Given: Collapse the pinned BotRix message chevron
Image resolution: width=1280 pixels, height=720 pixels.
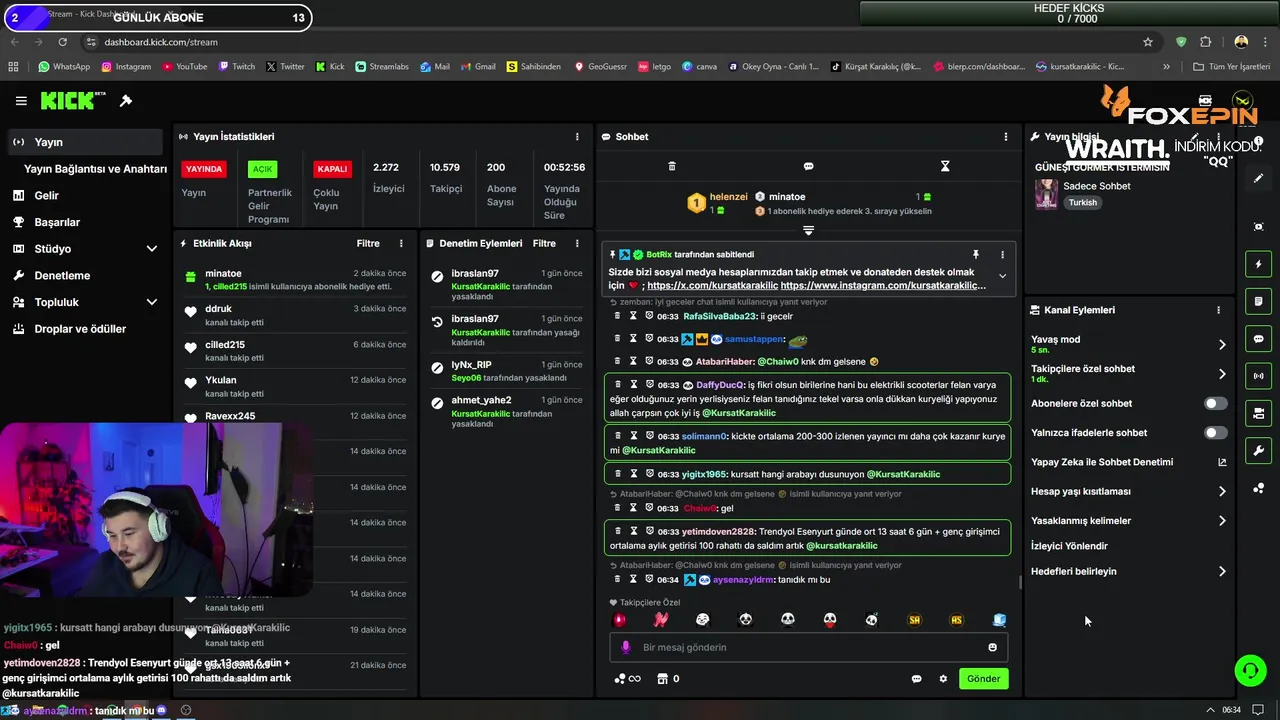Looking at the screenshot, I should click(1002, 276).
